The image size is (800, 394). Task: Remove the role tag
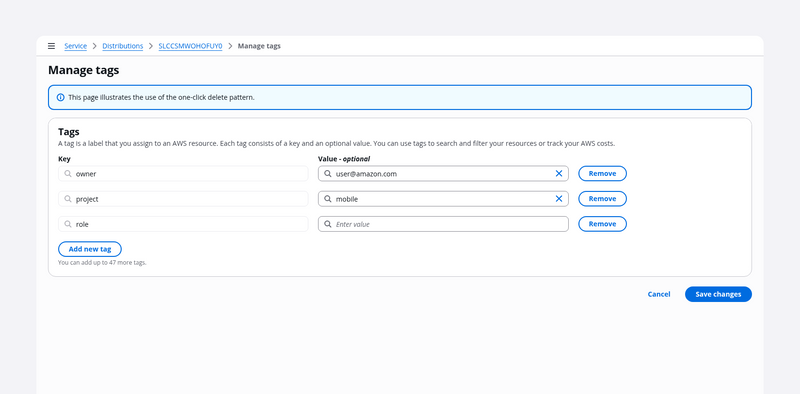click(602, 224)
